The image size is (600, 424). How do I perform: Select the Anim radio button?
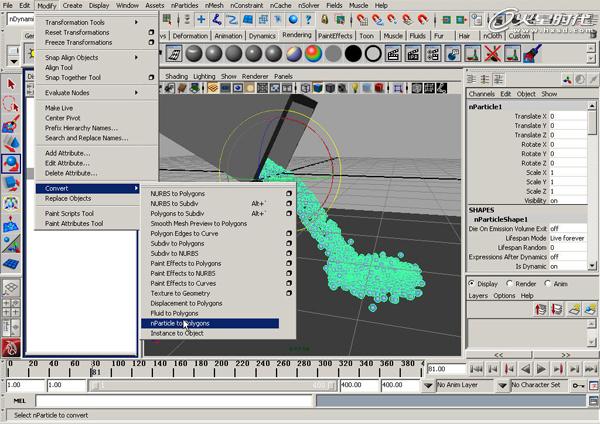tap(548, 284)
